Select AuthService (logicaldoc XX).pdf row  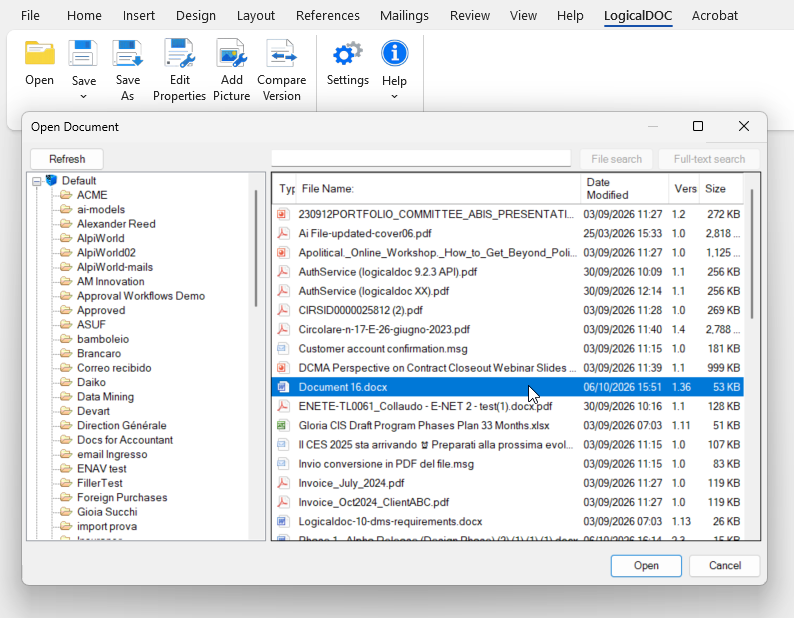point(507,291)
